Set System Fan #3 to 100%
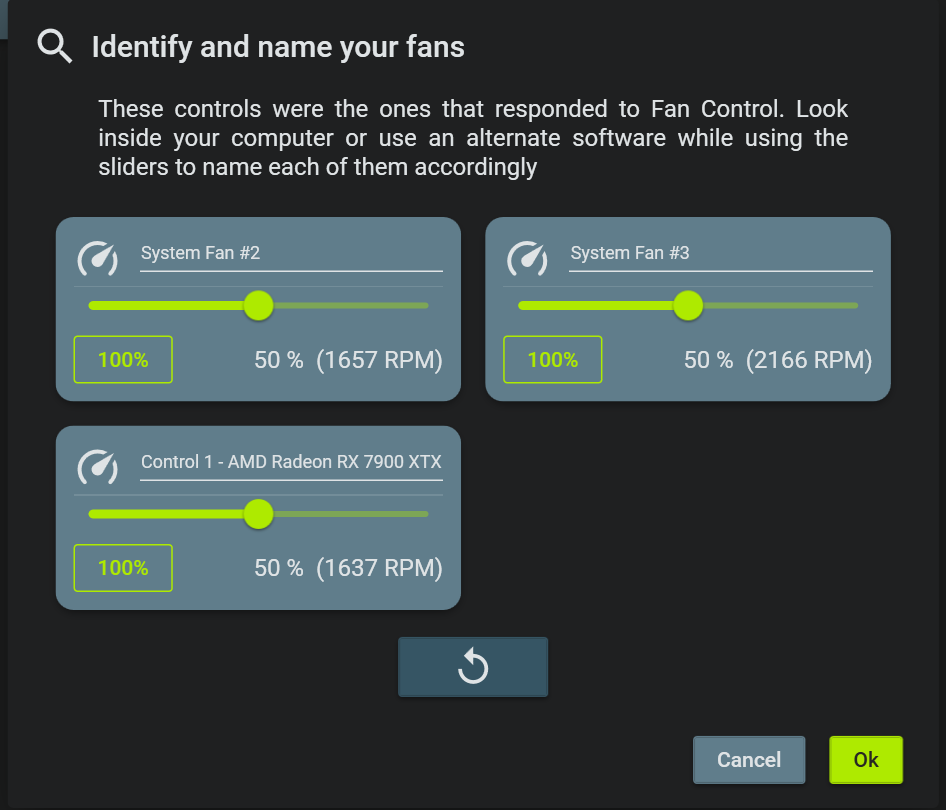The image size is (946, 810). click(553, 359)
